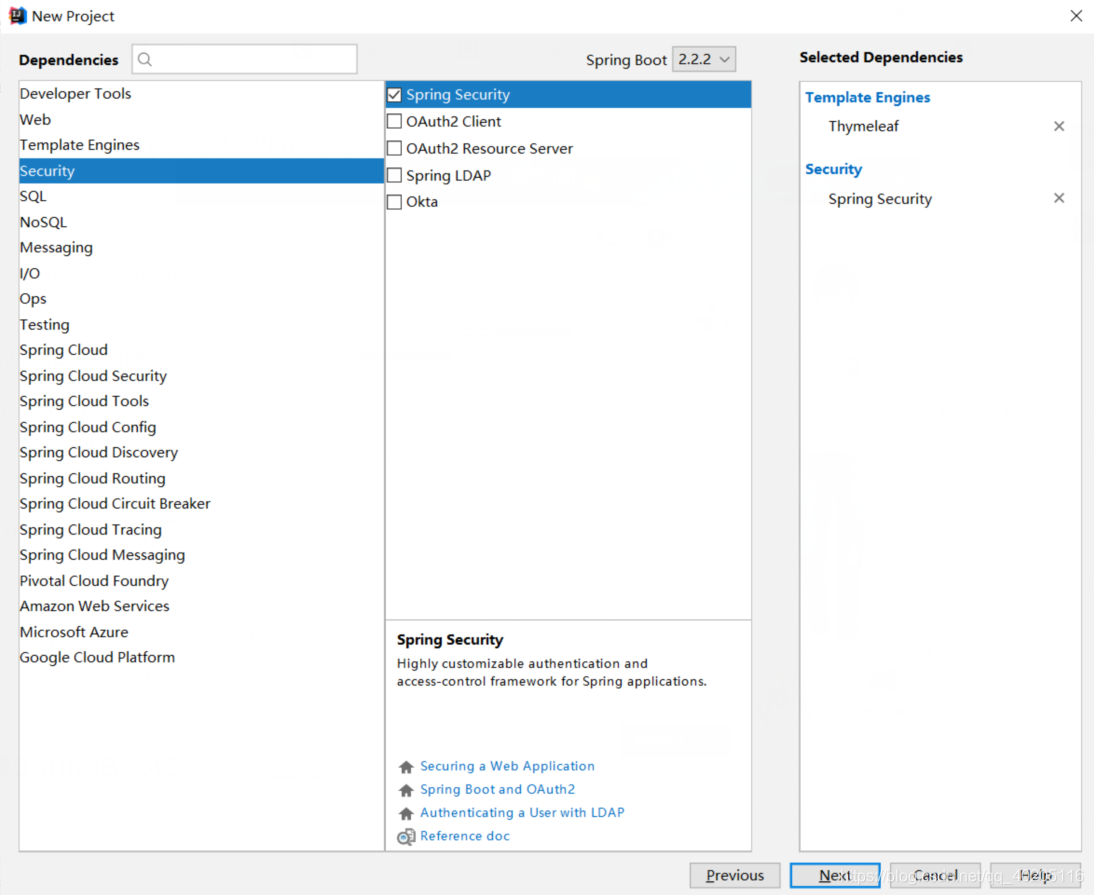The image size is (1094, 895).
Task: Open Spring Cloud Tools category
Action: (201, 401)
